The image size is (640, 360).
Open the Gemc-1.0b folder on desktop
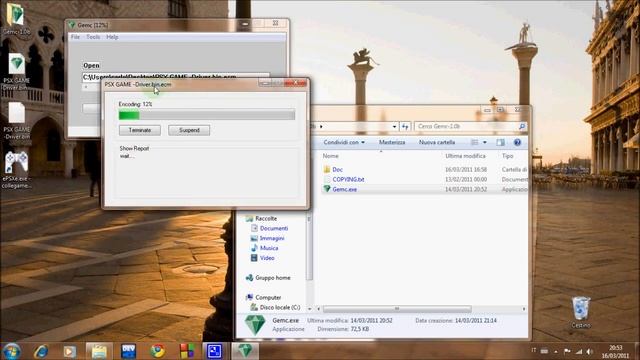[x=16, y=18]
